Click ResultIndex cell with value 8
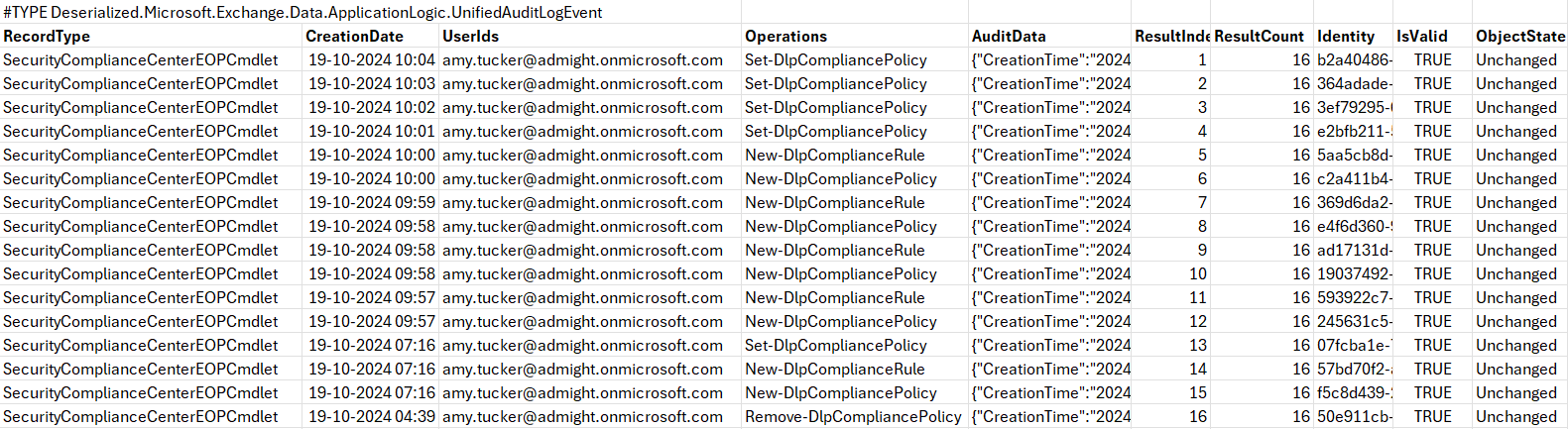Viewport: 1568px width, 429px height. click(x=1171, y=227)
